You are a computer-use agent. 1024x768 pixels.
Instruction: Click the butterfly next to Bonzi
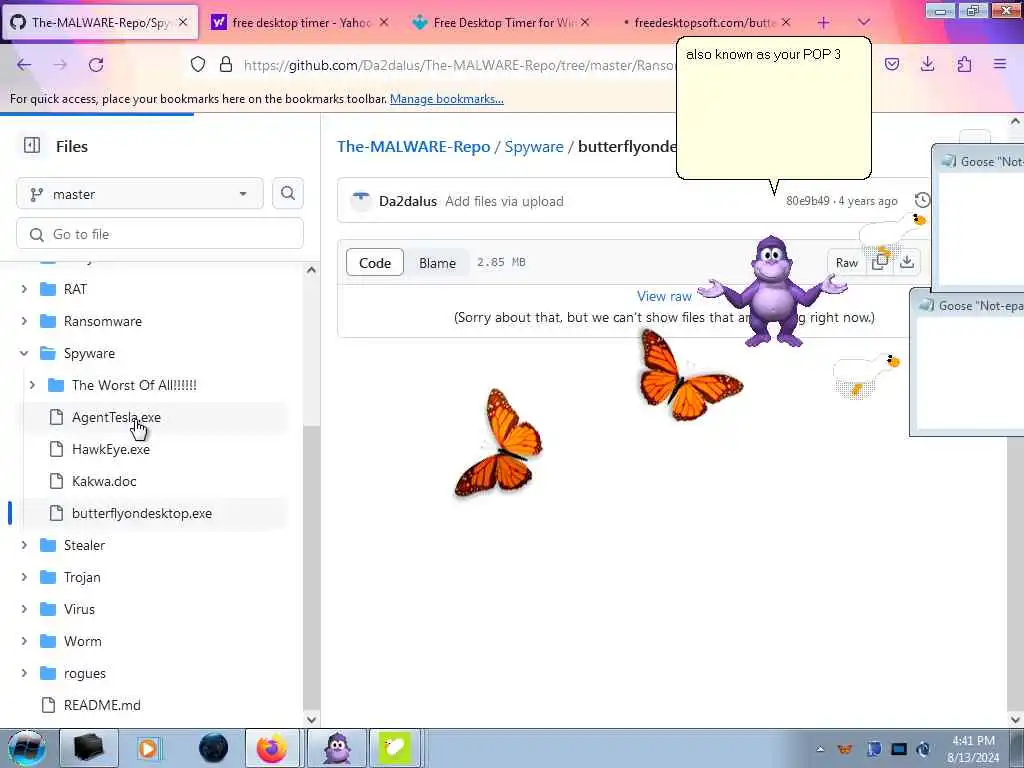click(689, 376)
